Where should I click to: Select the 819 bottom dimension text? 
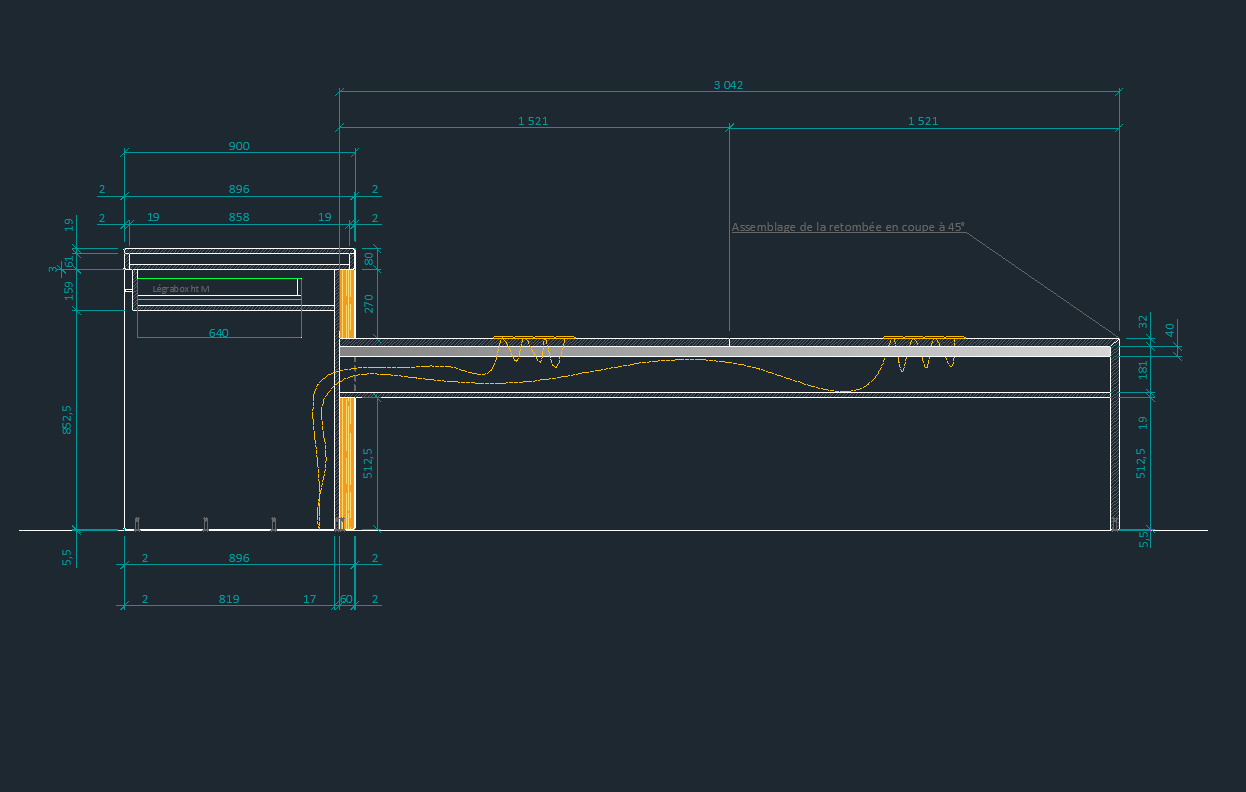coord(229,599)
